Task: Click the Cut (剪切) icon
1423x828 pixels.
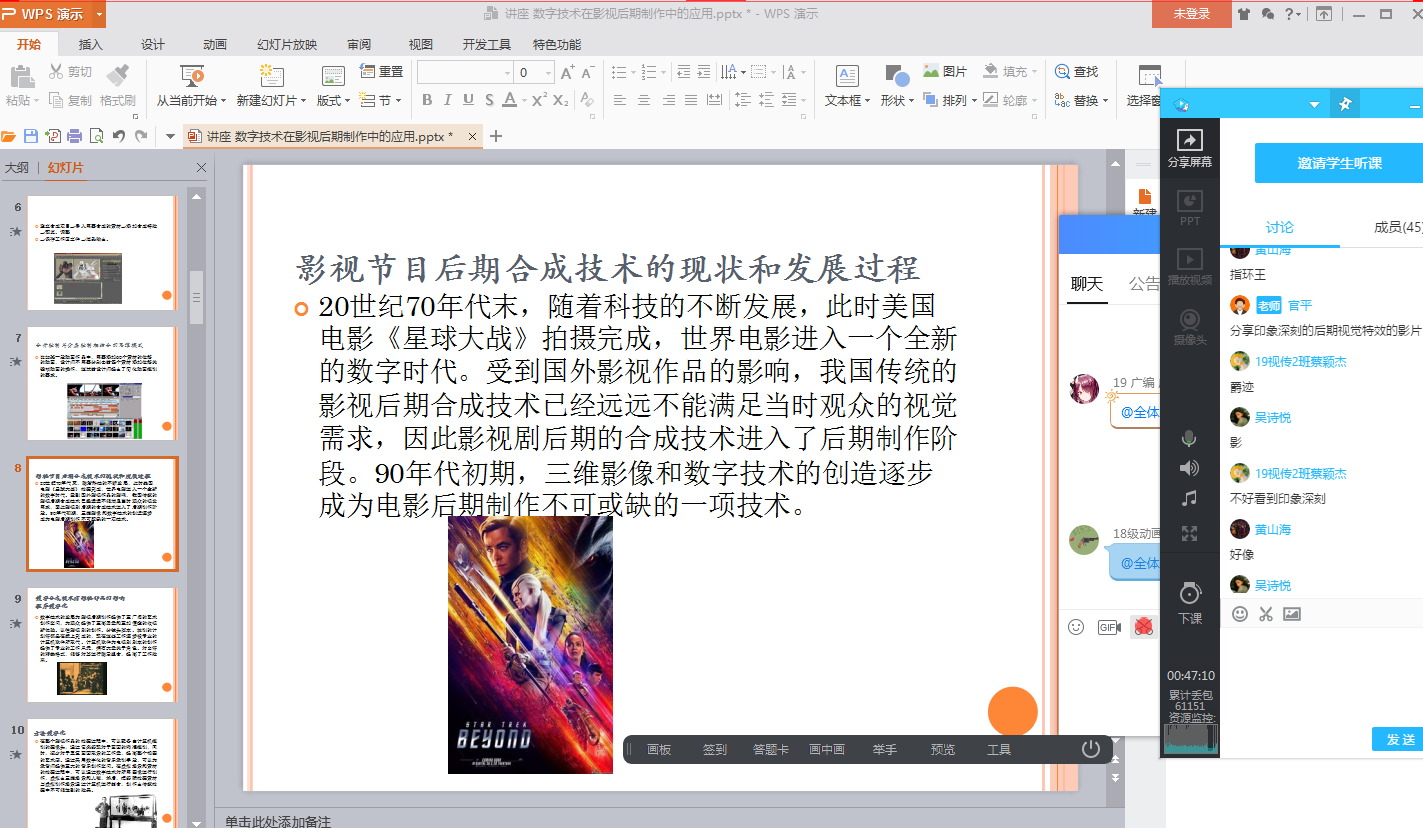Action: tap(56, 72)
